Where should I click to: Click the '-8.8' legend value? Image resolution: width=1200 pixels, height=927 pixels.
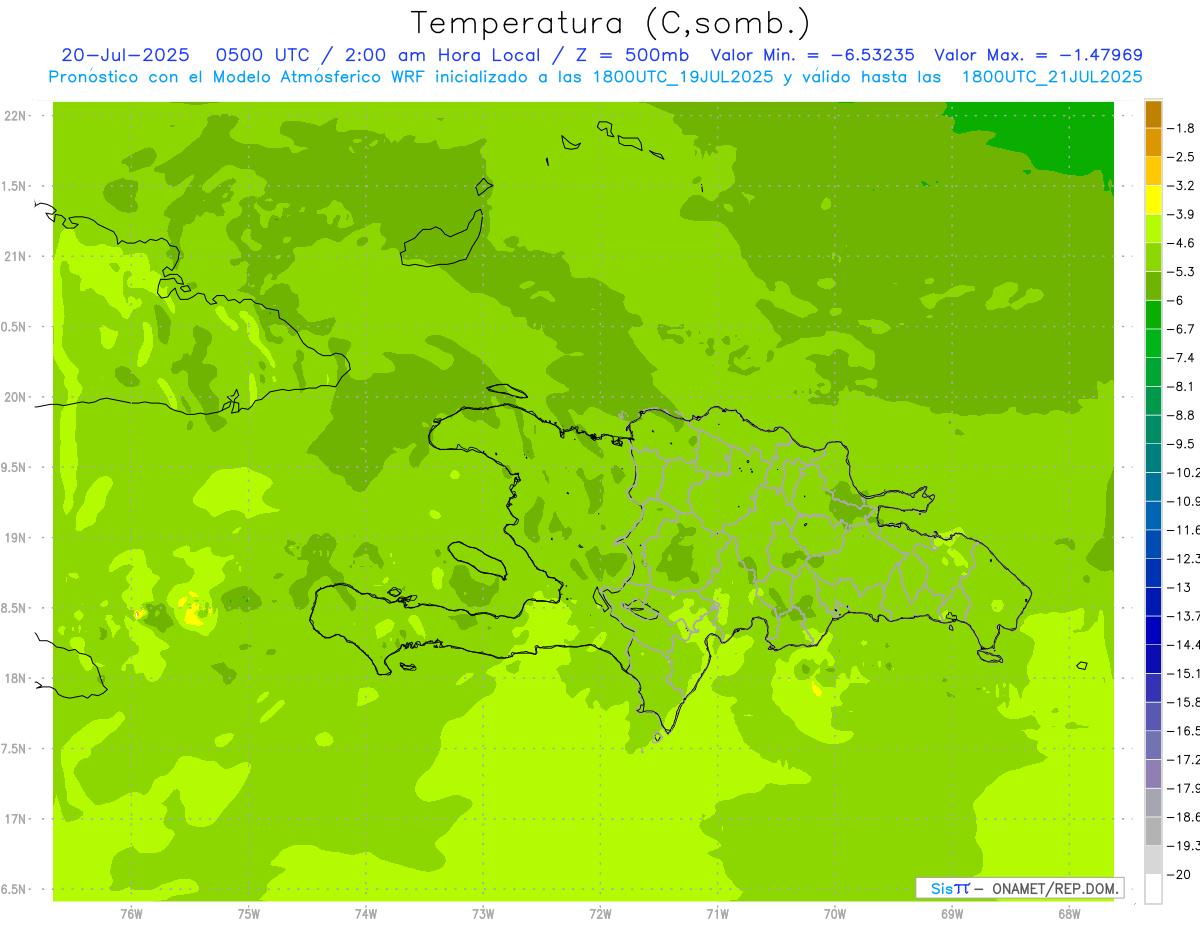pyautogui.click(x=1182, y=415)
